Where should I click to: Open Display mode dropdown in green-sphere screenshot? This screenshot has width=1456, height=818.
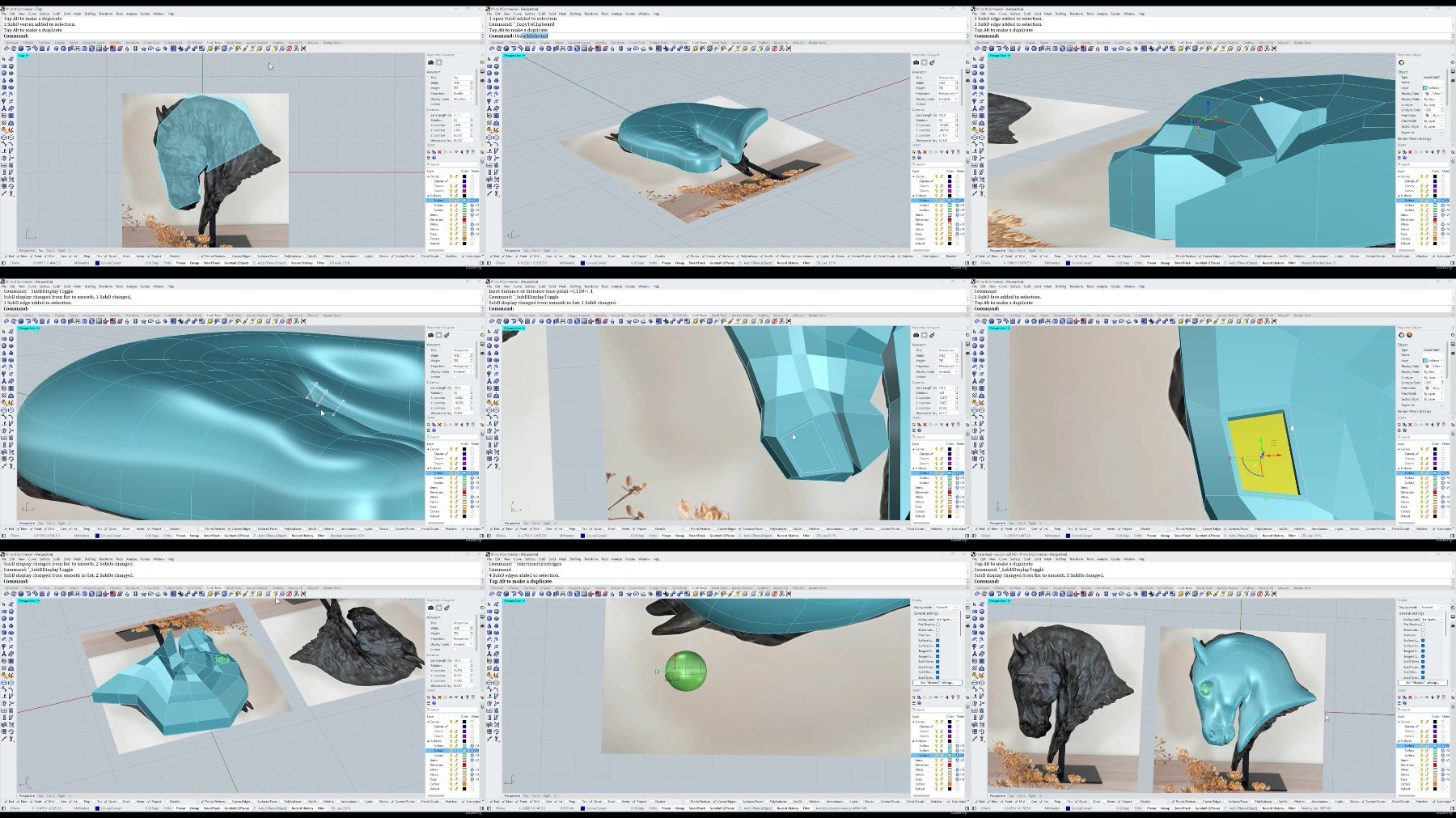(x=947, y=607)
